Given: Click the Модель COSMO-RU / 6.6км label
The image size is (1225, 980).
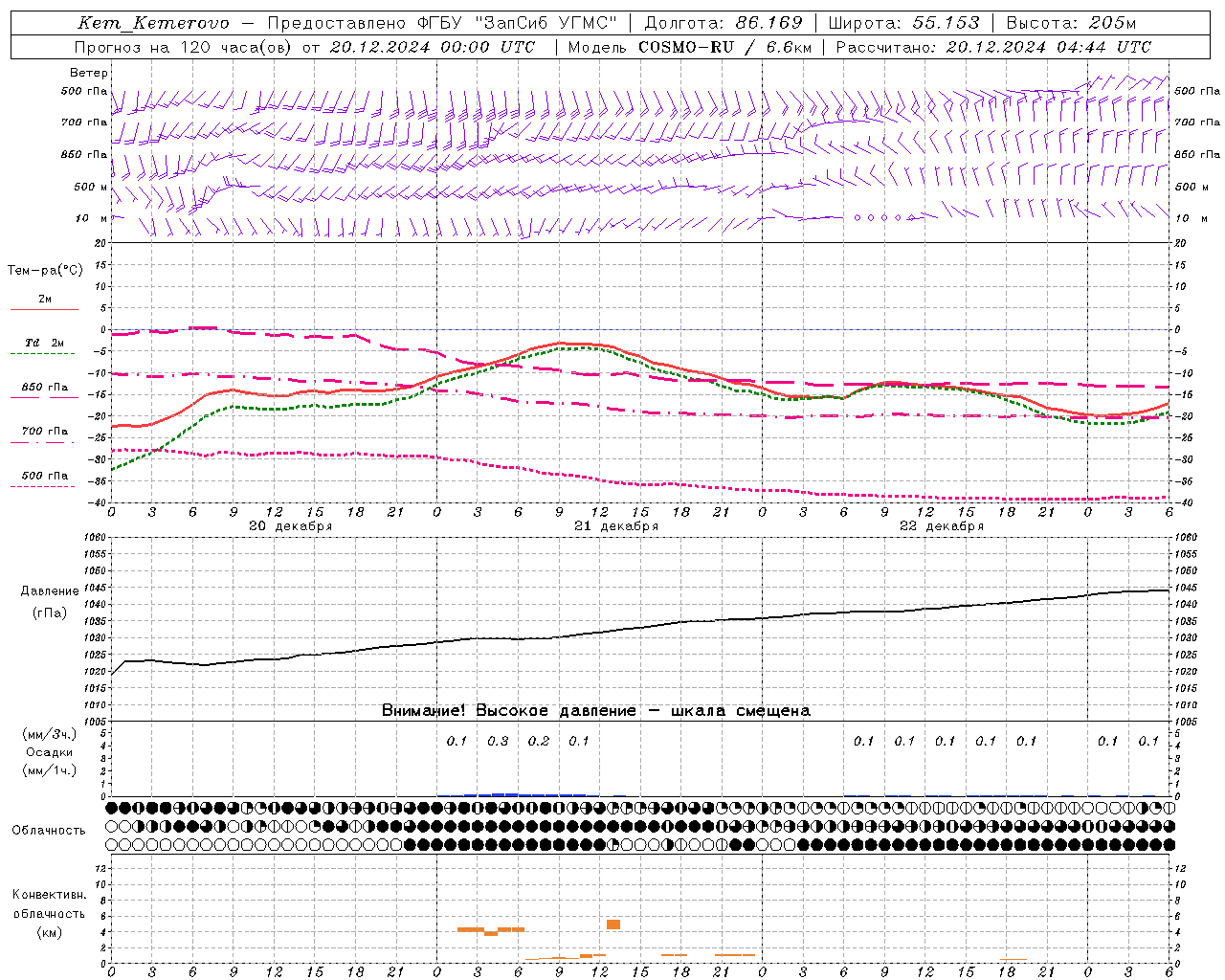Looking at the screenshot, I should point(690,47).
